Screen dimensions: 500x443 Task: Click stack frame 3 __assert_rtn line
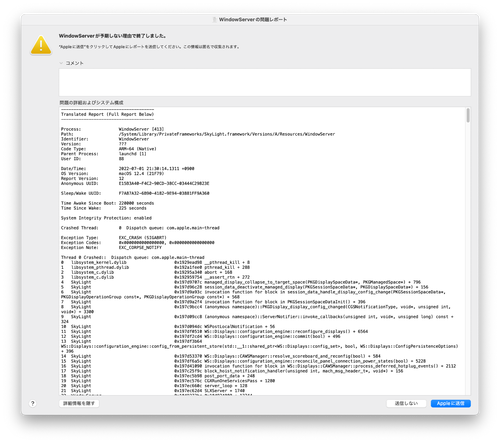[x=155, y=277]
